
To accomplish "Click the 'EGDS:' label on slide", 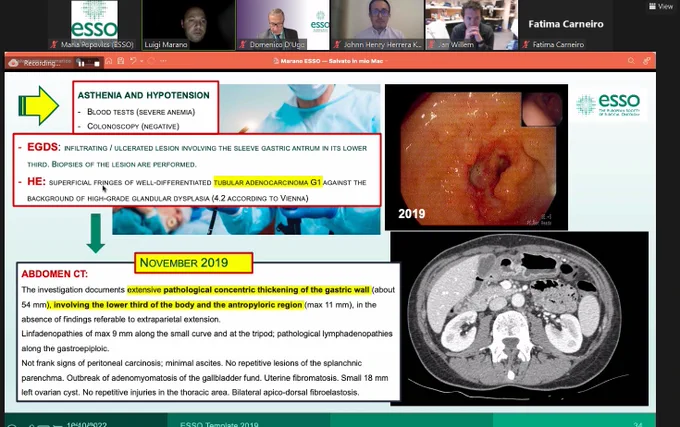I will 44,147.
